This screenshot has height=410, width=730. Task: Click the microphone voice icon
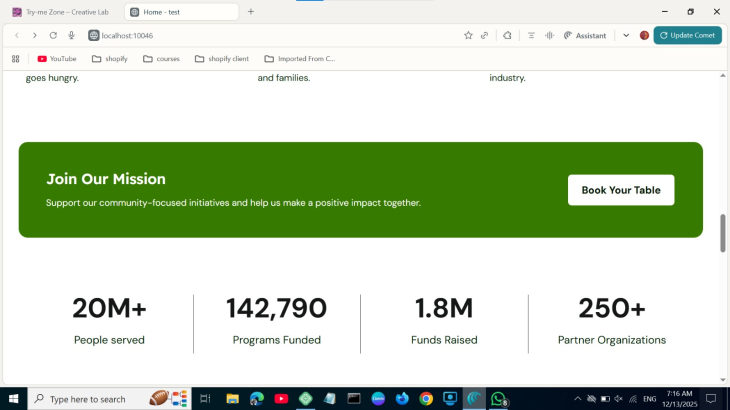pos(71,35)
